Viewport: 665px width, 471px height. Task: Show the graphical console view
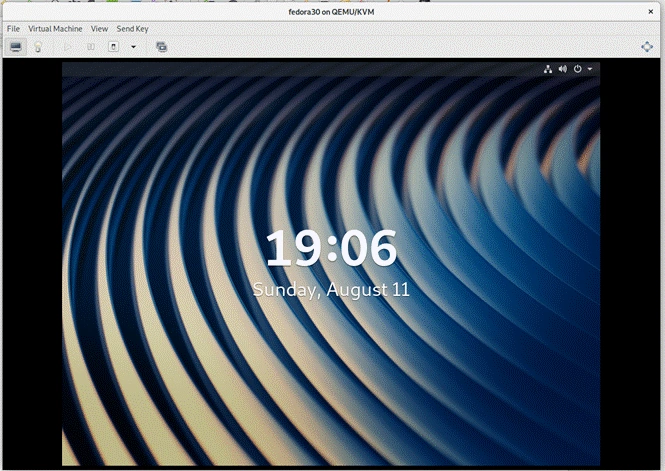[16, 47]
